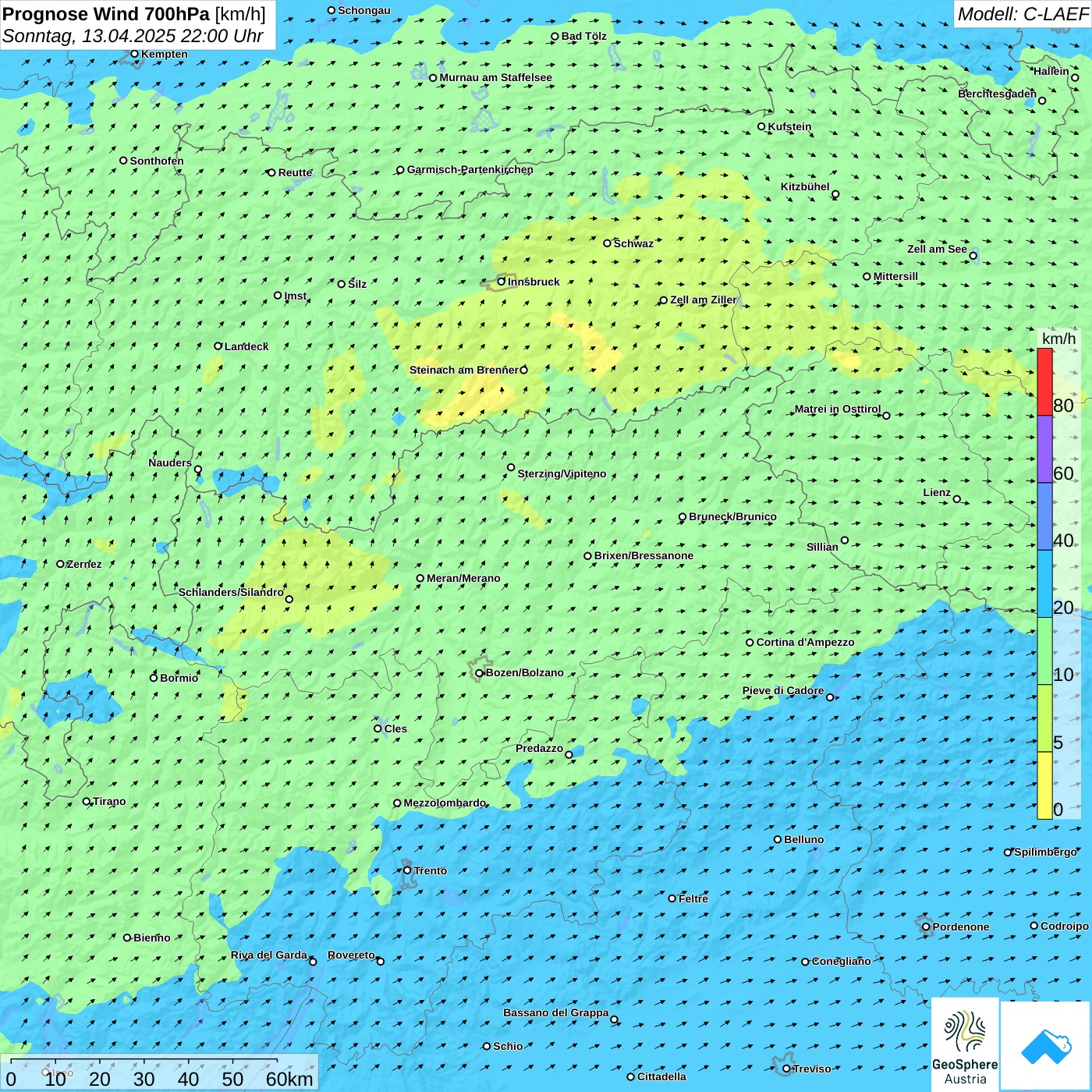Click the purple 60 km/h legend band

coord(1044,449)
